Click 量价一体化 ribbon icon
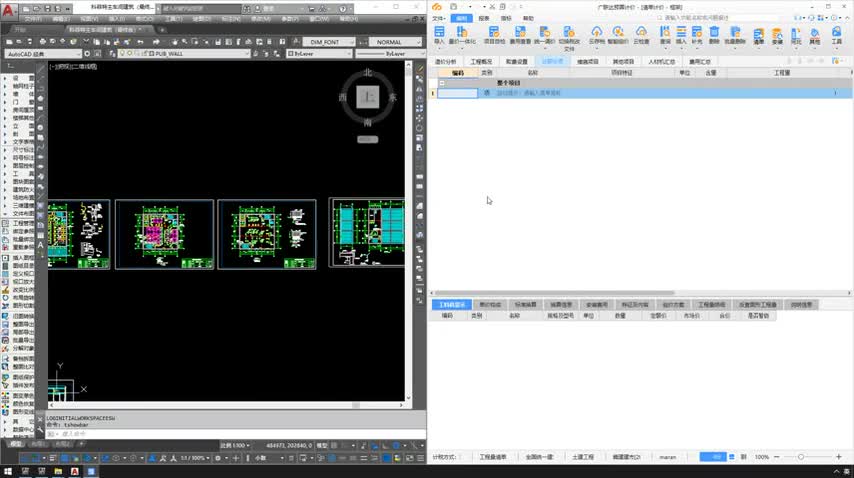The width and height of the screenshot is (854, 478). (462, 34)
